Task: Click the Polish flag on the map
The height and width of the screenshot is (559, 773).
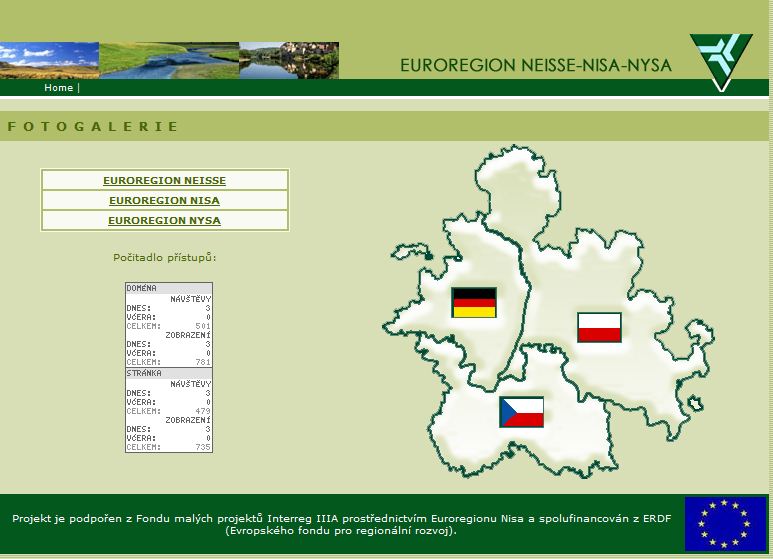Action: [x=599, y=327]
